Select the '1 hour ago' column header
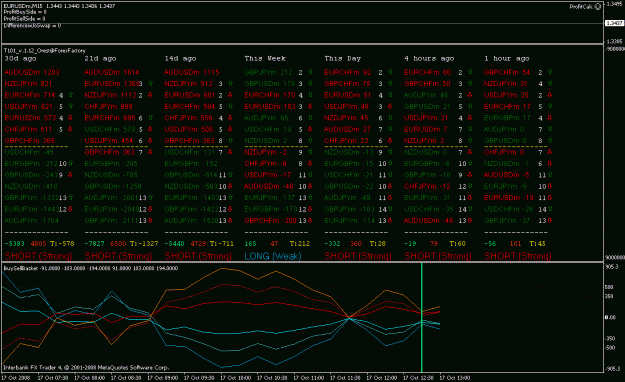This screenshot has width=625, height=382. (507, 59)
